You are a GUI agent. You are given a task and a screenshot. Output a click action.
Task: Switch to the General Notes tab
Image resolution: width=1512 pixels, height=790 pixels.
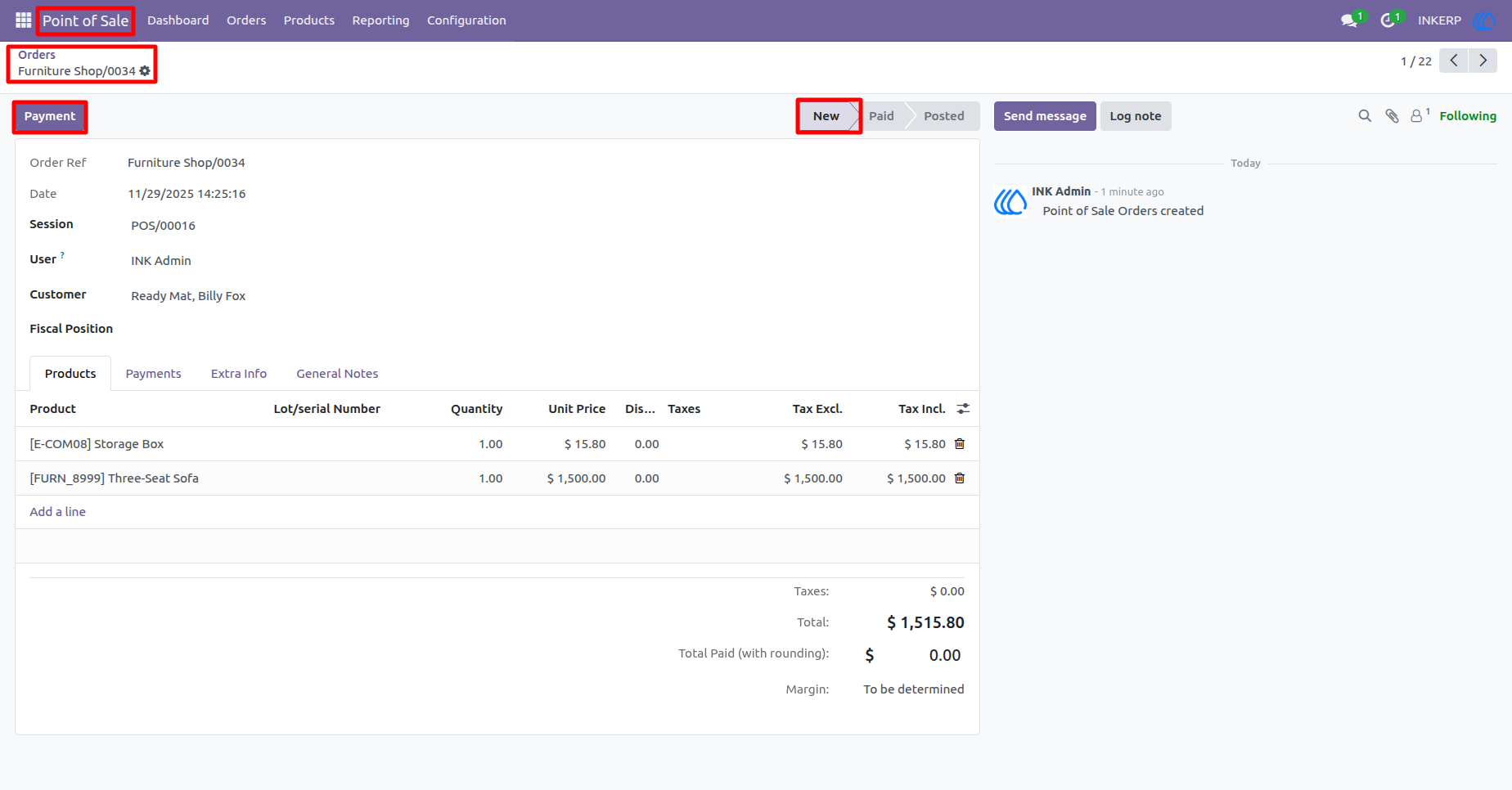coord(337,374)
